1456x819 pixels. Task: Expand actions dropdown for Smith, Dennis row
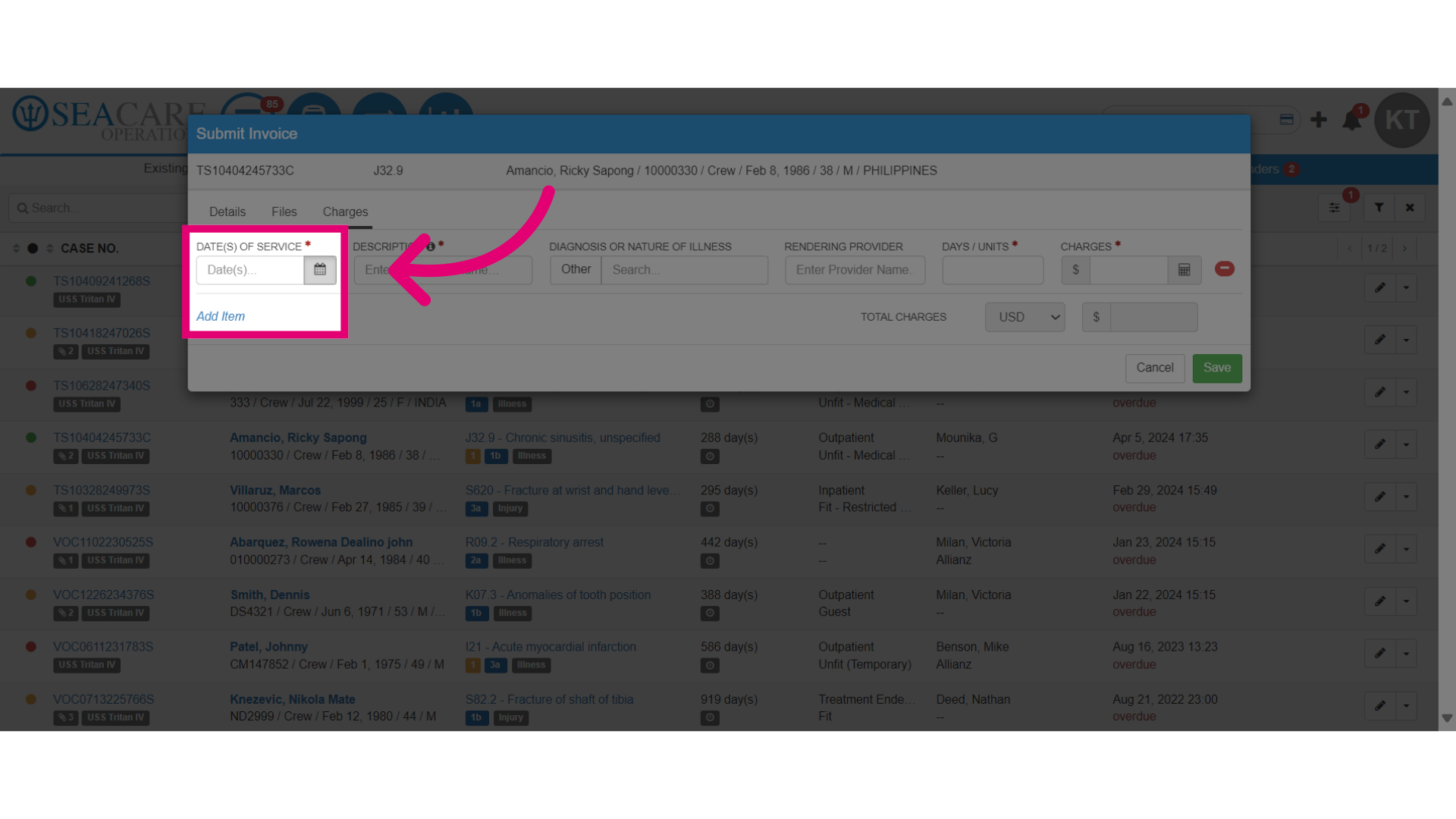coord(1407,601)
